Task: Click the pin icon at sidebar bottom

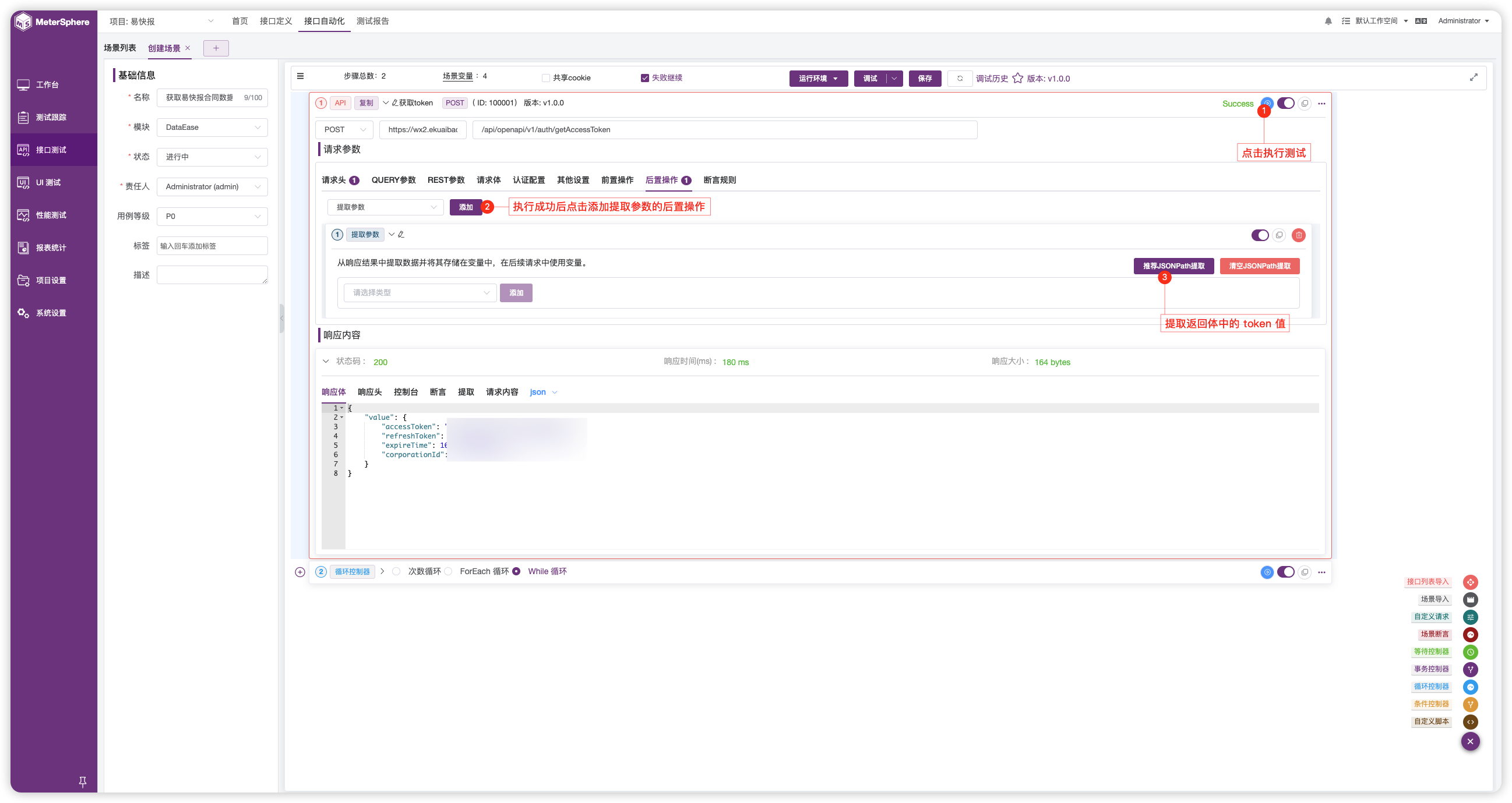Action: tap(83, 781)
